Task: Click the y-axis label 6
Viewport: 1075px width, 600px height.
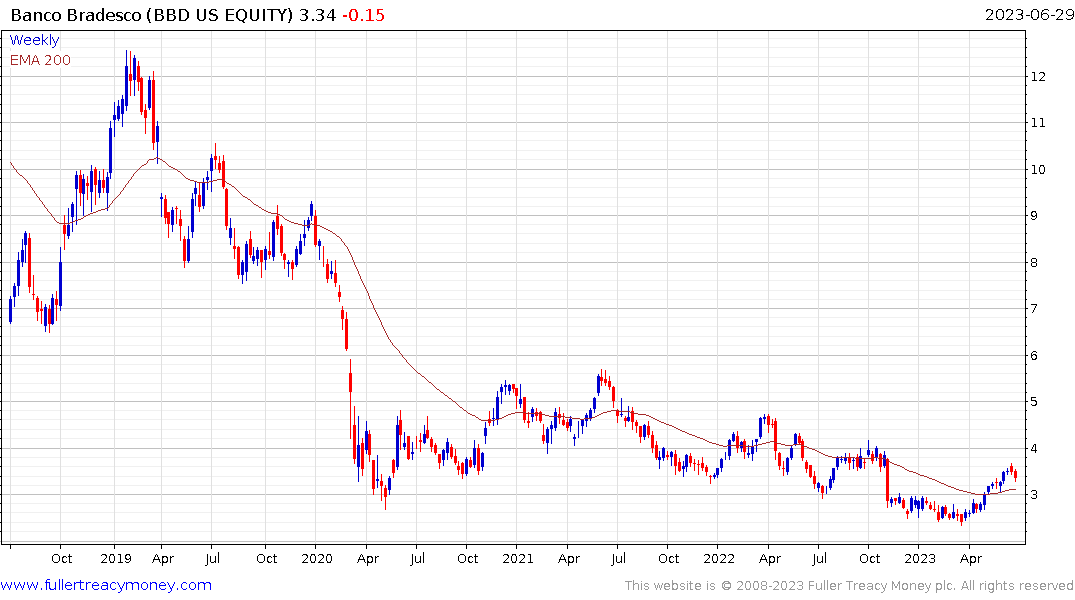Action: (x=1035, y=355)
